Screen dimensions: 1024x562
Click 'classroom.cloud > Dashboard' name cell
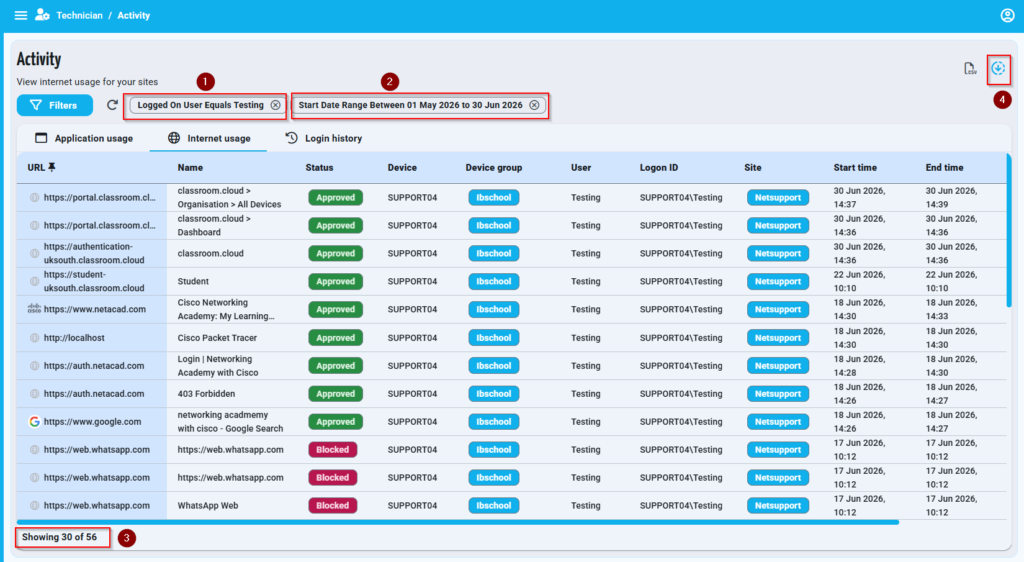[x=214, y=225]
